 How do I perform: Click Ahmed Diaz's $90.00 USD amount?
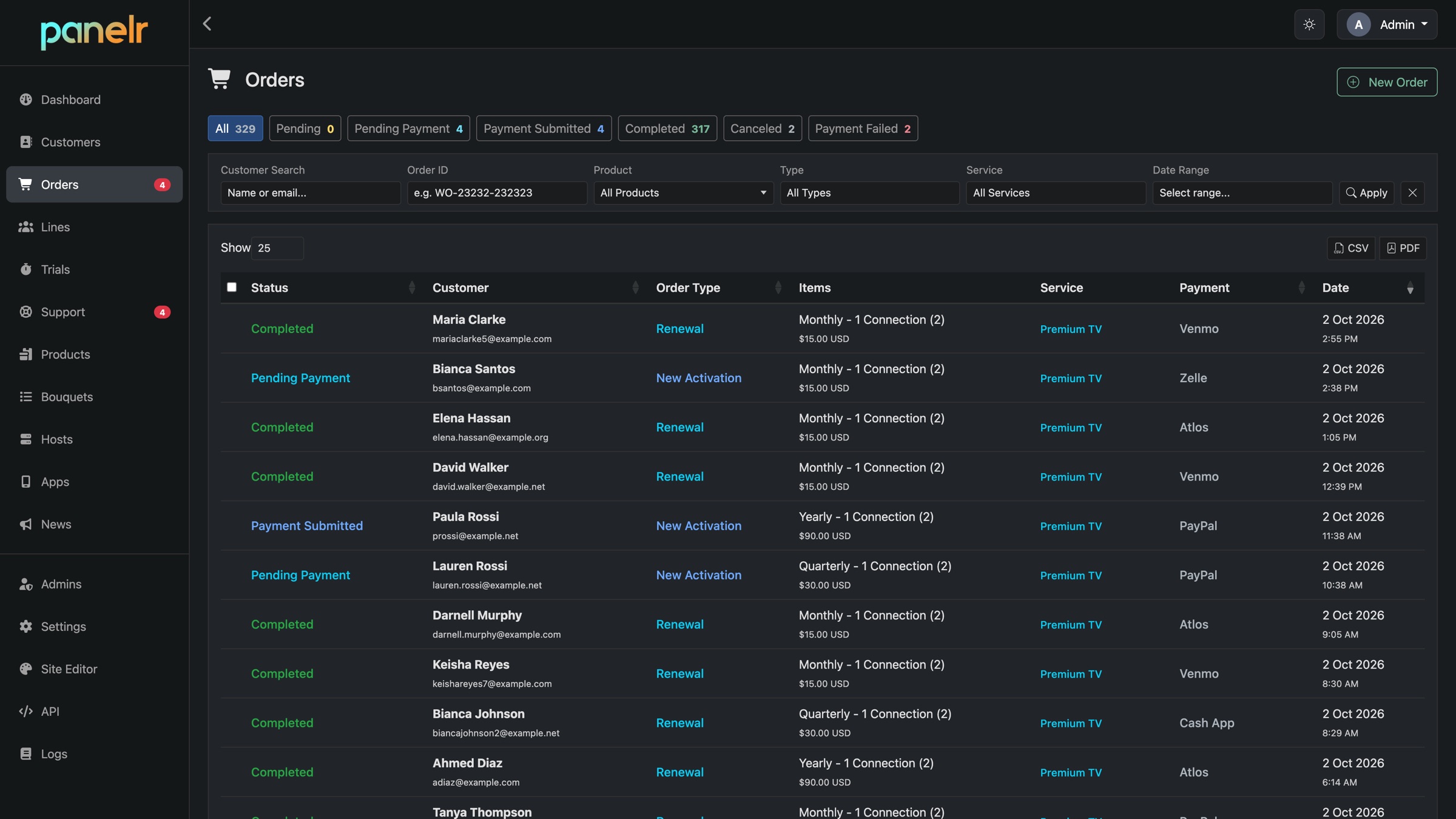coord(824,783)
